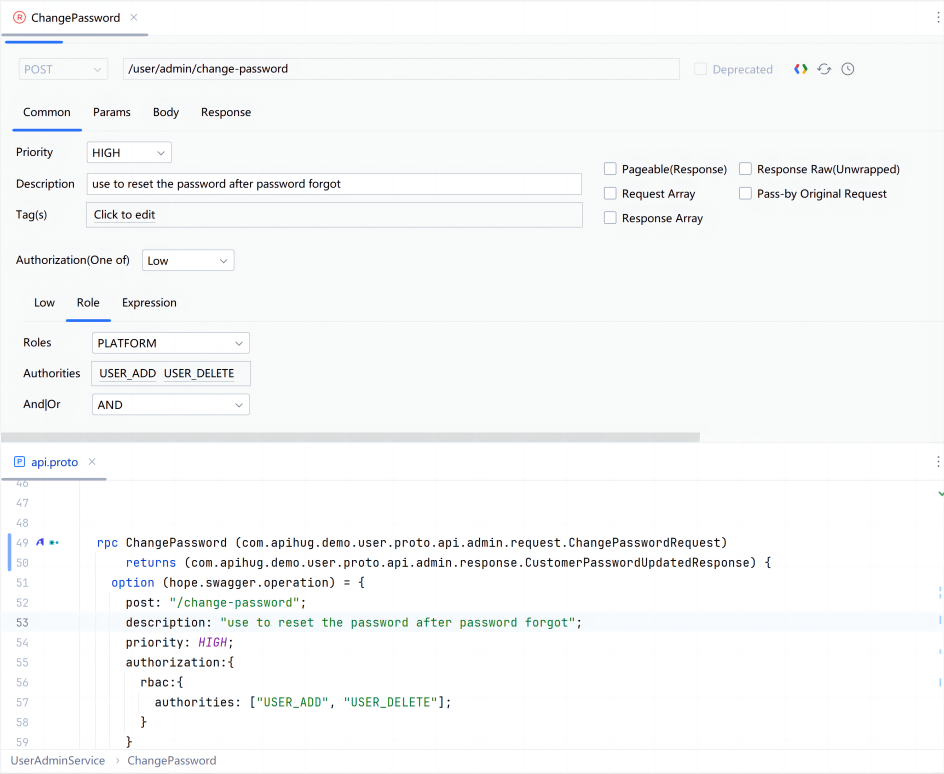Click the colorful code brackets icon
Image resolution: width=944 pixels, height=774 pixels.
coord(800,69)
